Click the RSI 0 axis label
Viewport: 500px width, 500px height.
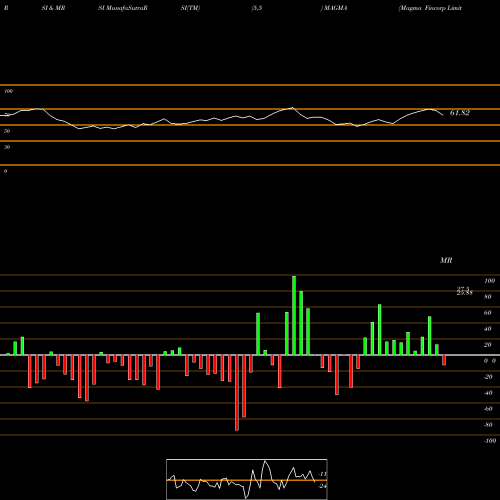5,171
